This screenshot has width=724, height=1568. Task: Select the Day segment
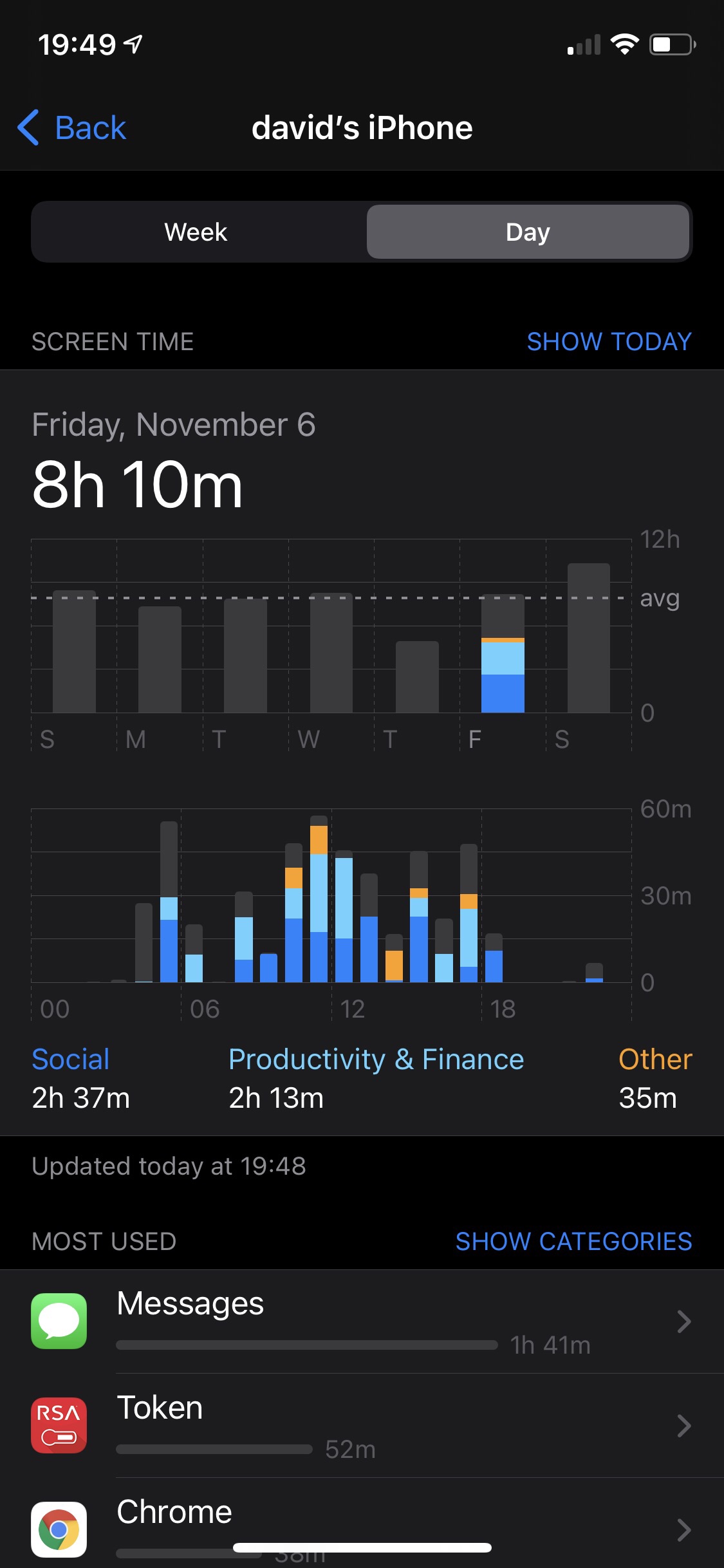point(528,232)
